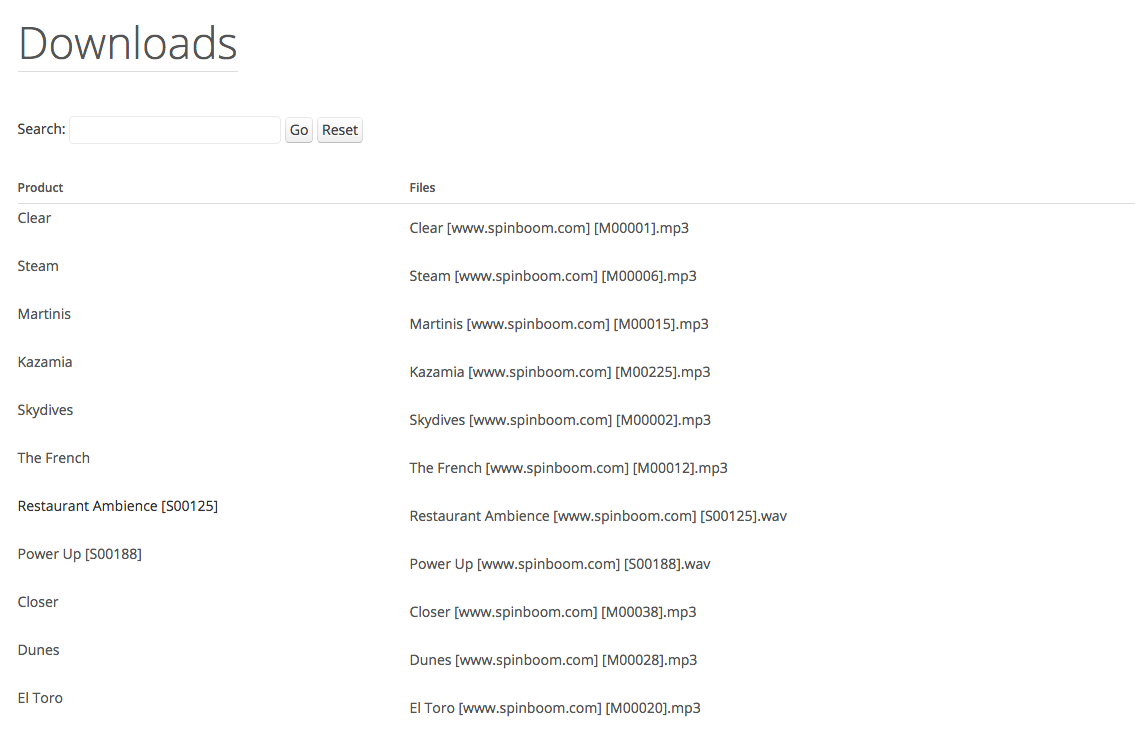1135x732 pixels.
Task: Open the Power Up [S00188] product
Action: (80, 554)
